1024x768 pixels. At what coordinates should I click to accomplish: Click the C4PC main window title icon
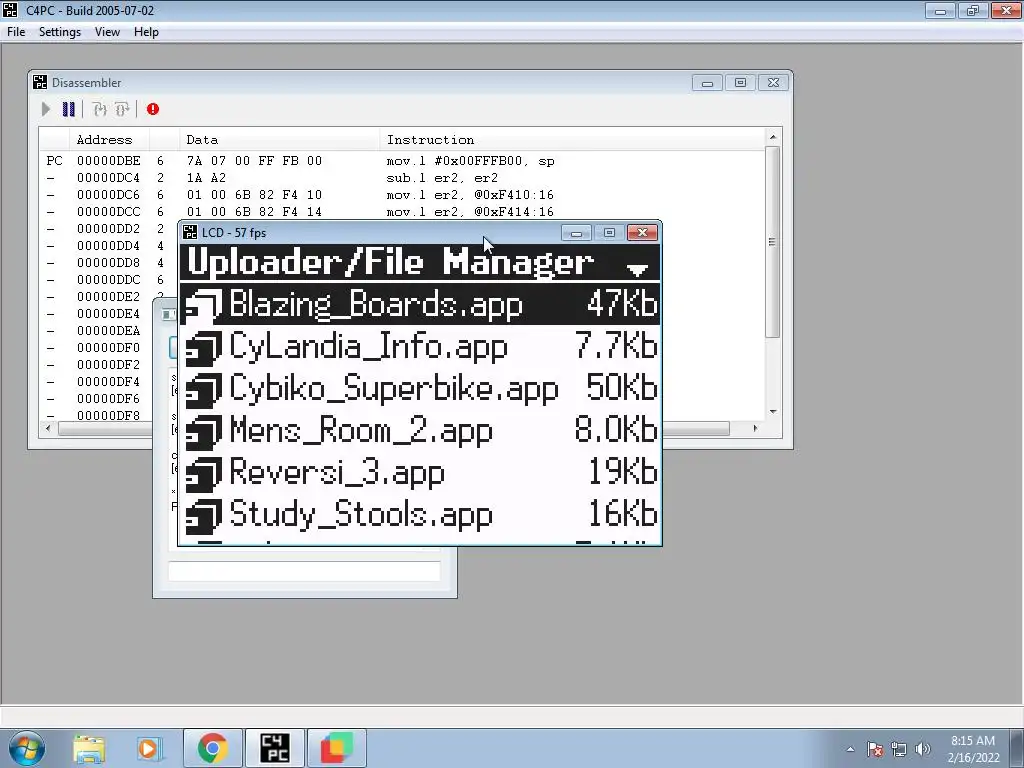pyautogui.click(x=10, y=10)
